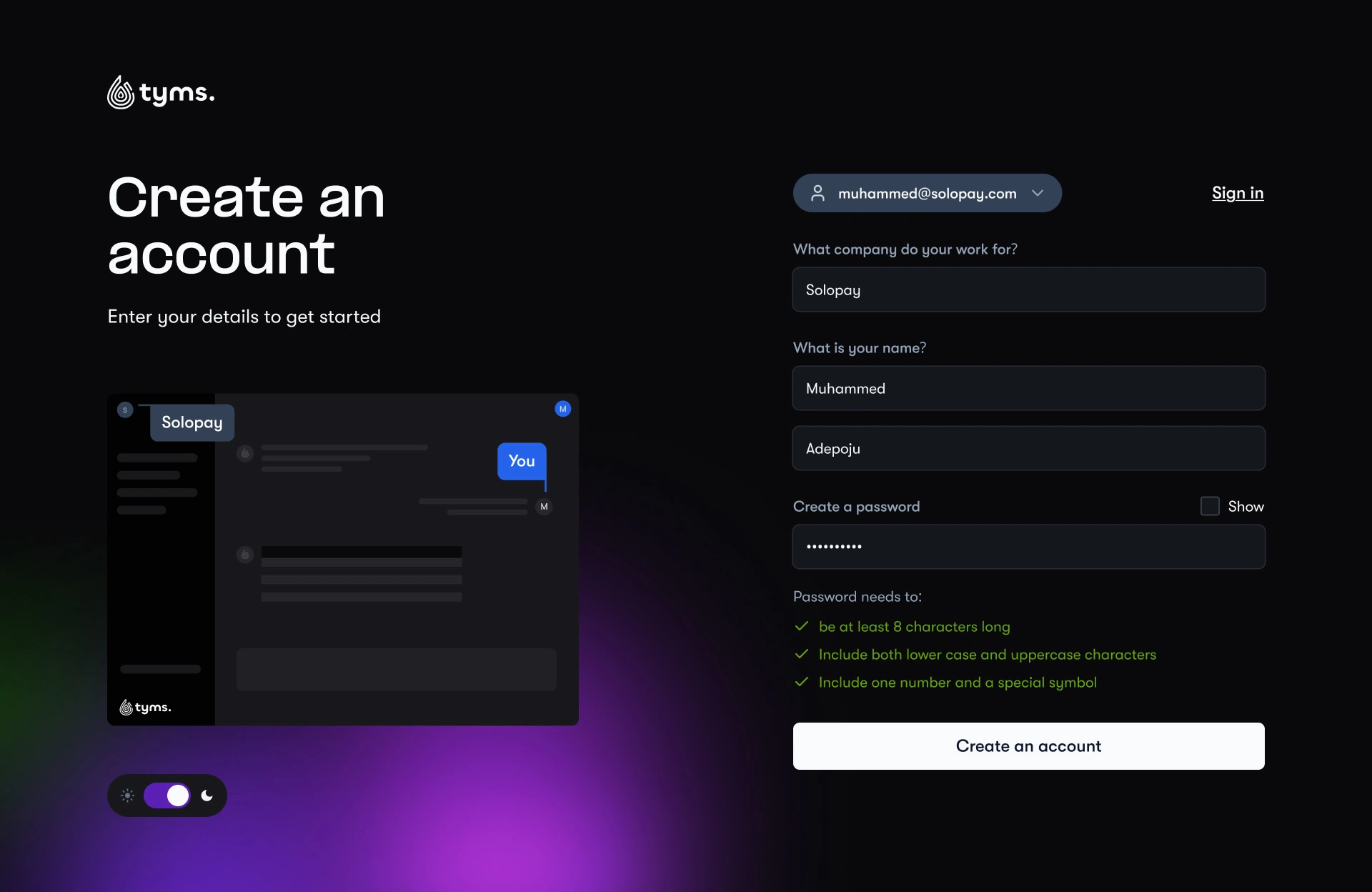Image resolution: width=1372 pixels, height=892 pixels.
Task: Click the blue M avatar in preview
Action: pyautogui.click(x=562, y=409)
